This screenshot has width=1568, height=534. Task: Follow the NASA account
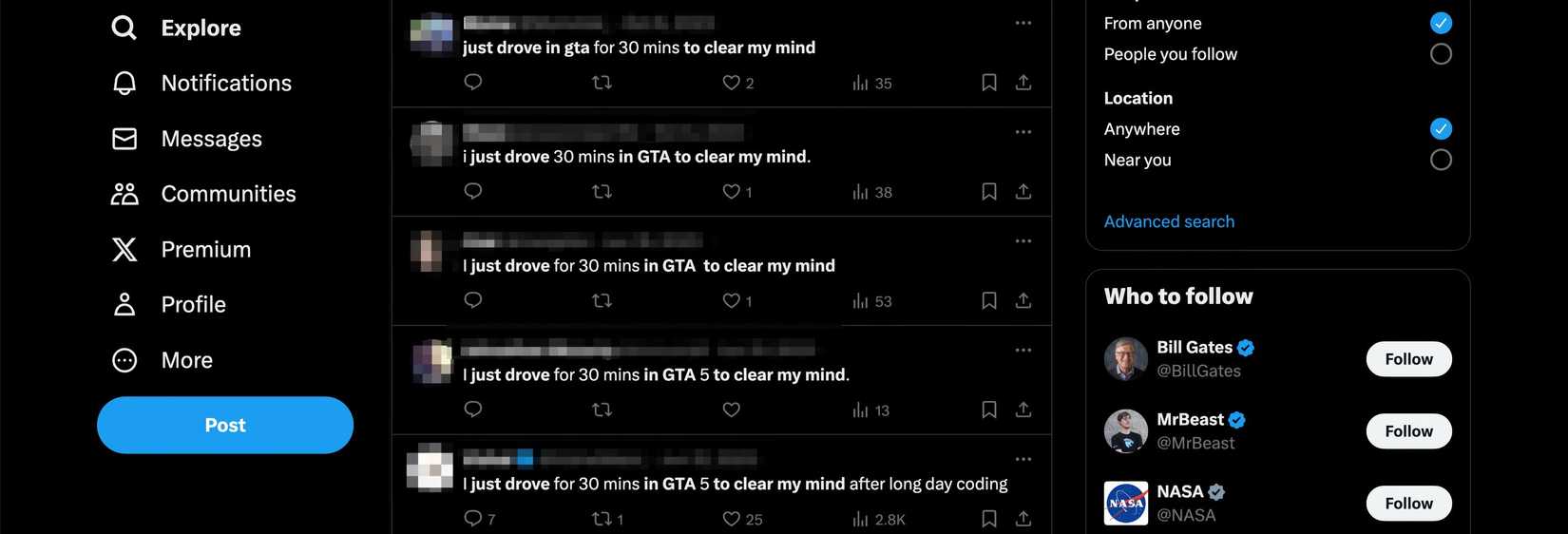[1408, 504]
